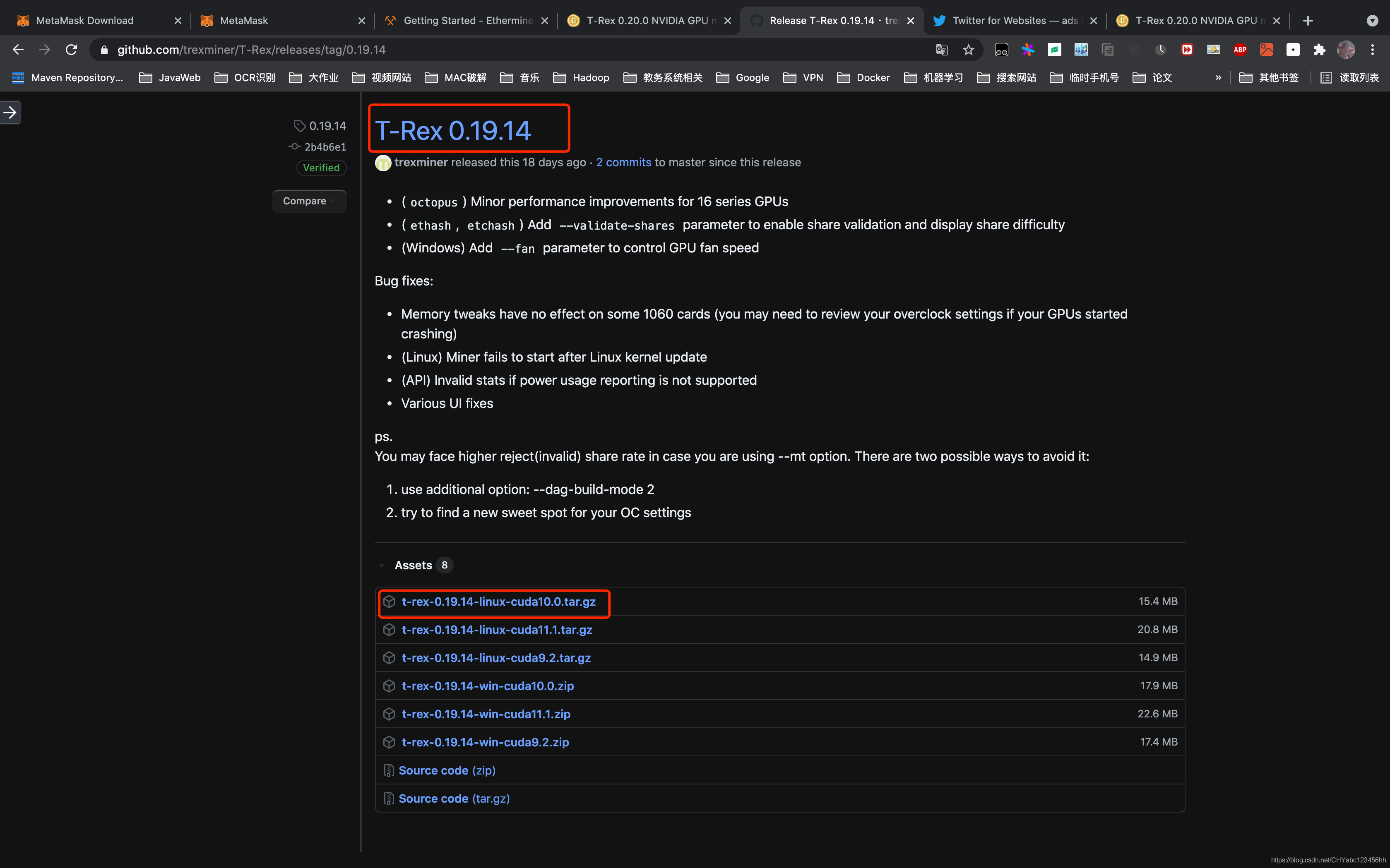1390x868 pixels.
Task: Open the Chrome three-dot menu
Action: point(1373,50)
